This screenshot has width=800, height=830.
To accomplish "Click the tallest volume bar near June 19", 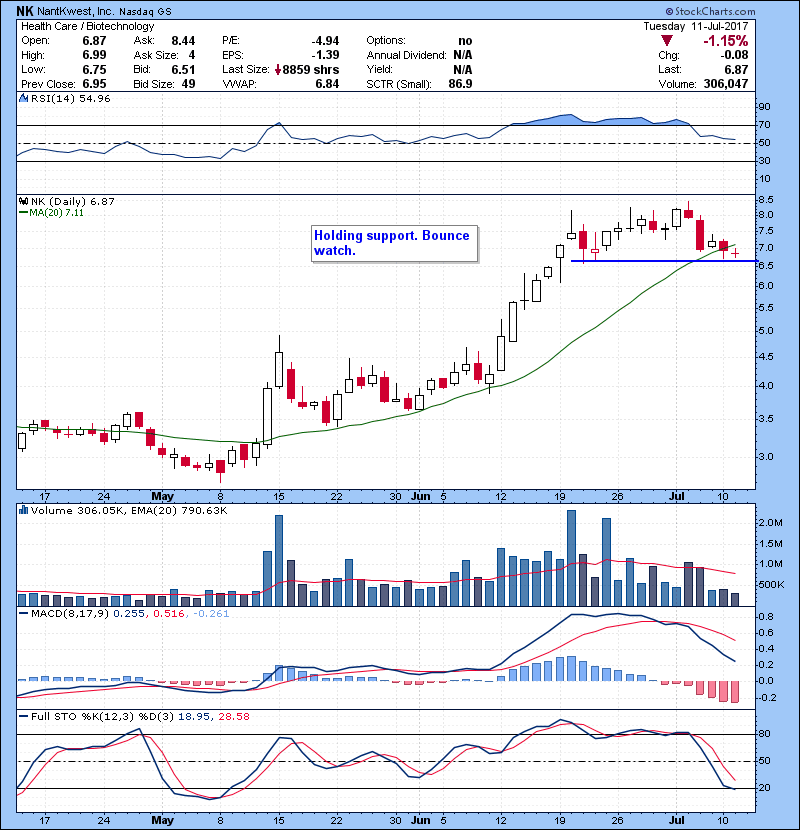I will point(571,558).
